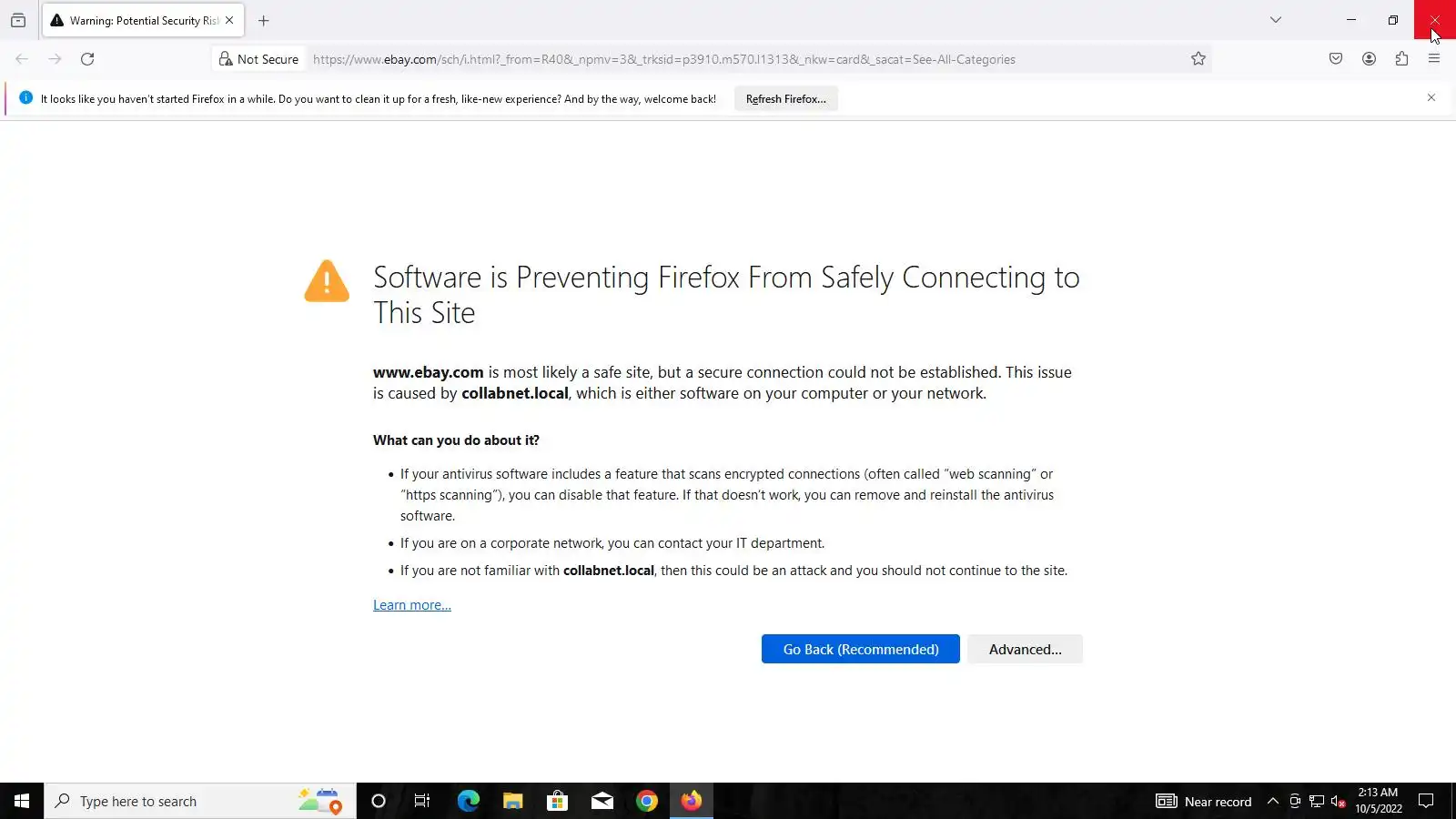Open Firefox View recent browsing icon
Viewport: 1456px width, 819px height.
coord(18,20)
